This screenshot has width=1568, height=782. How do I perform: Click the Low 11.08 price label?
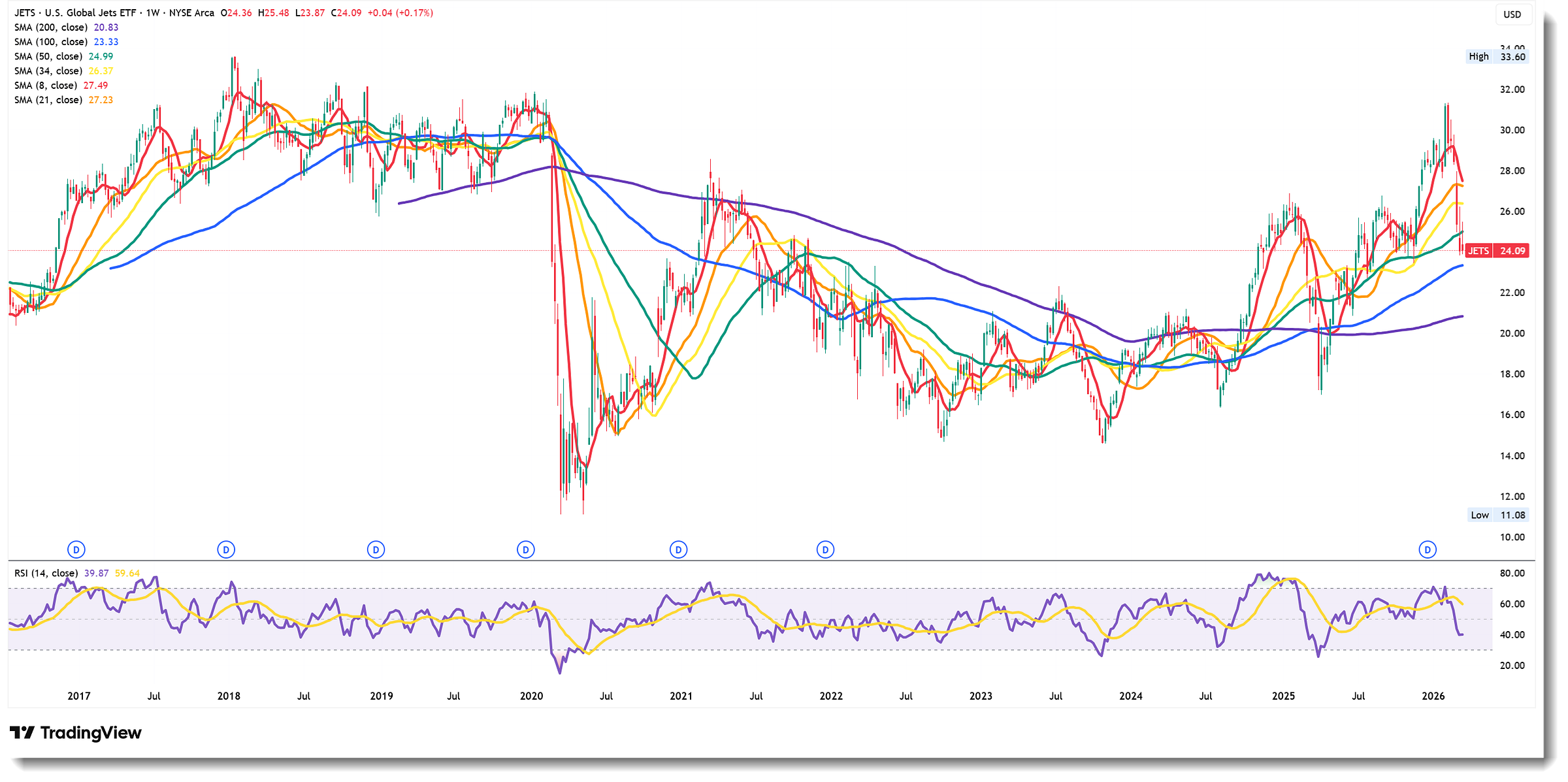1497,515
